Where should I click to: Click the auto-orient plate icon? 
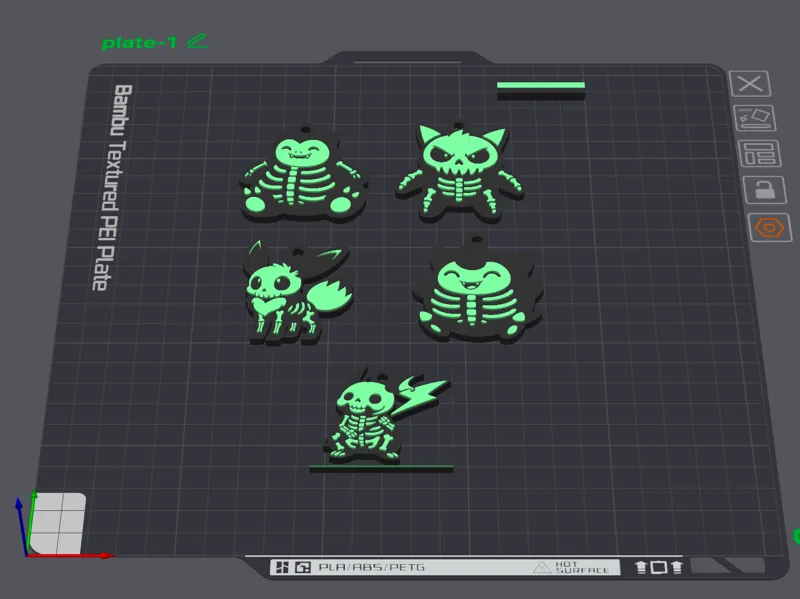click(755, 118)
